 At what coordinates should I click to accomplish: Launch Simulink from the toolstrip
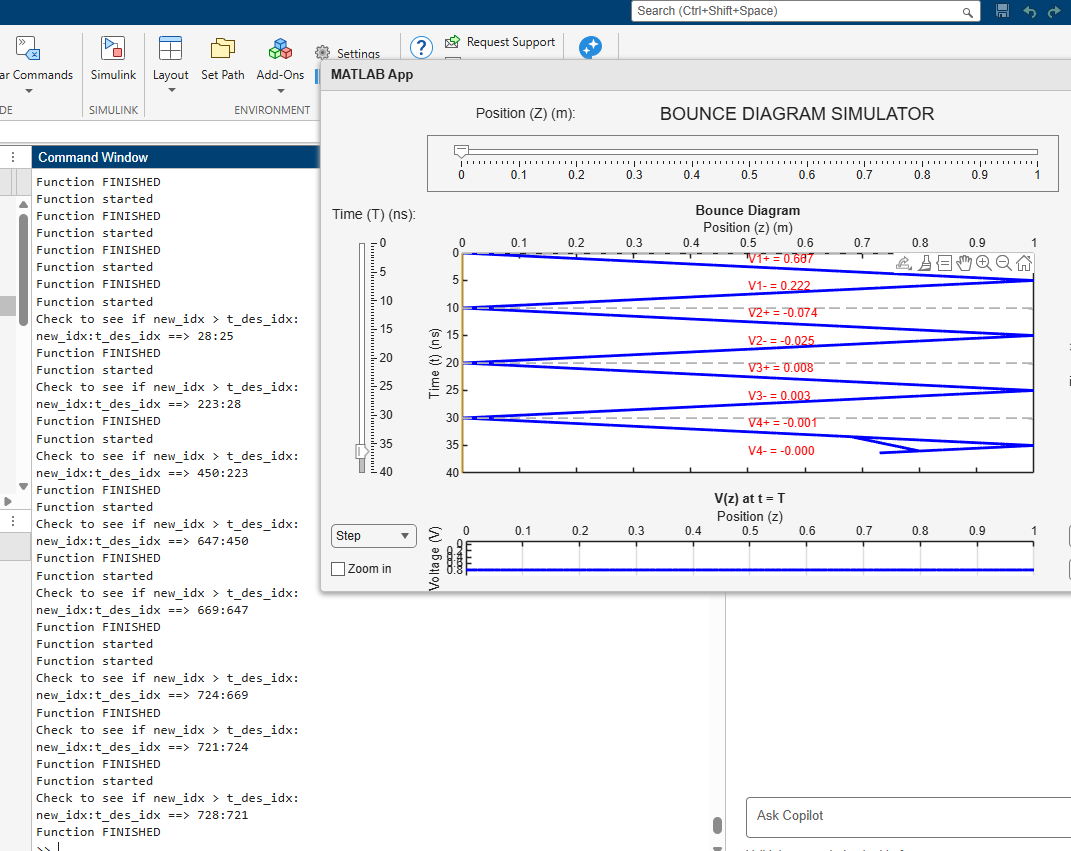pyautogui.click(x=113, y=59)
